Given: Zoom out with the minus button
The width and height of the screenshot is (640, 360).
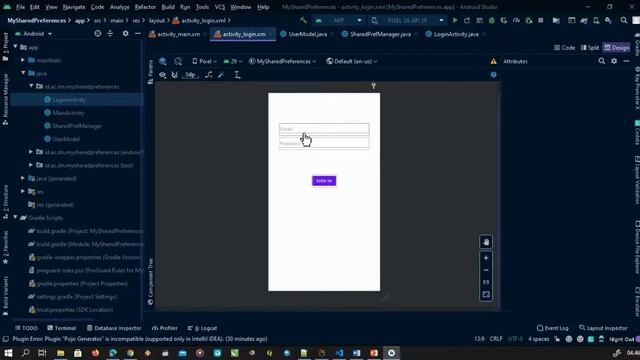Looking at the screenshot, I should pyautogui.click(x=486, y=270).
